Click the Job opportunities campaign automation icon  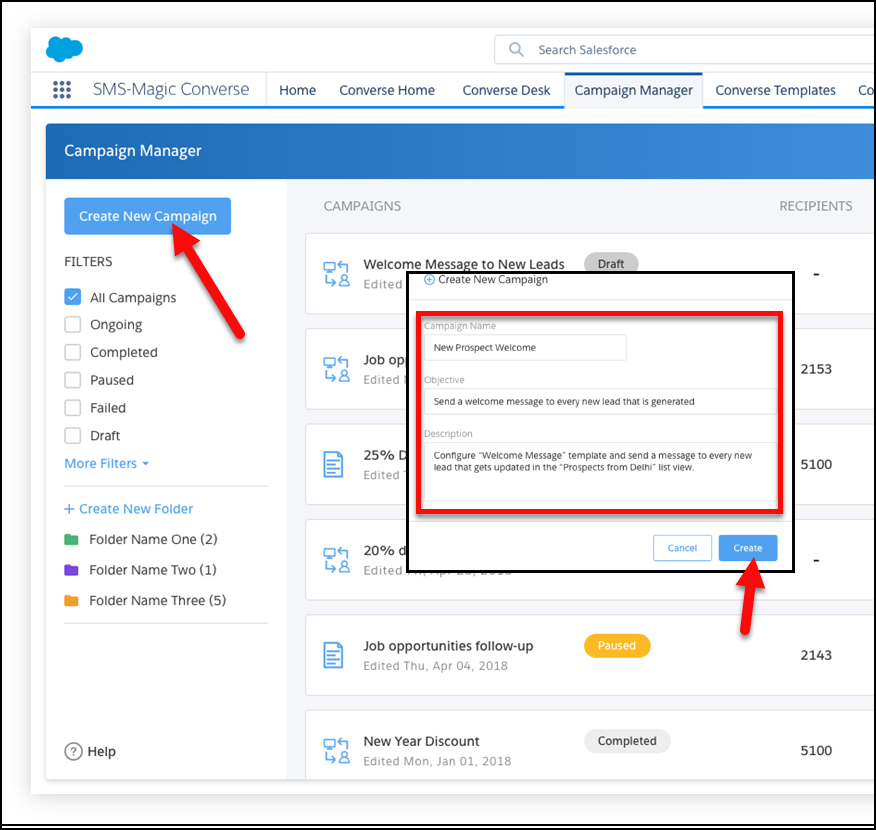point(337,369)
